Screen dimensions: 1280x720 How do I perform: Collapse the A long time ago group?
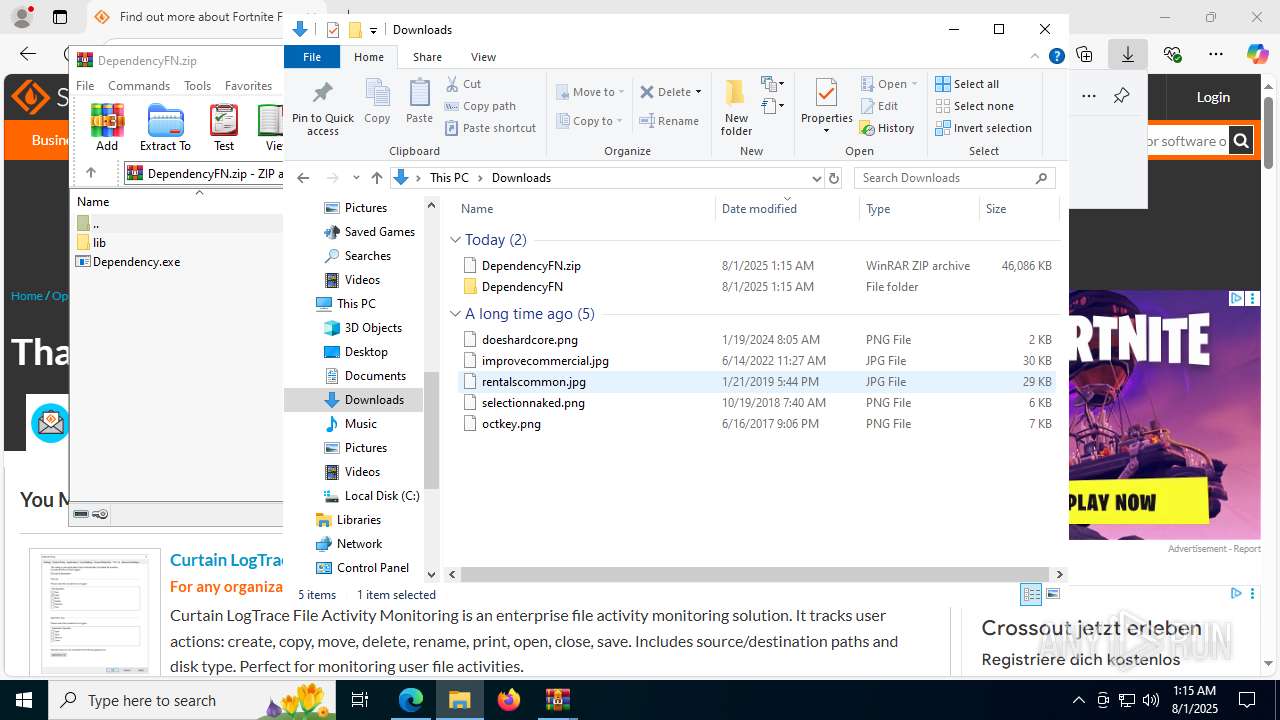pos(455,314)
